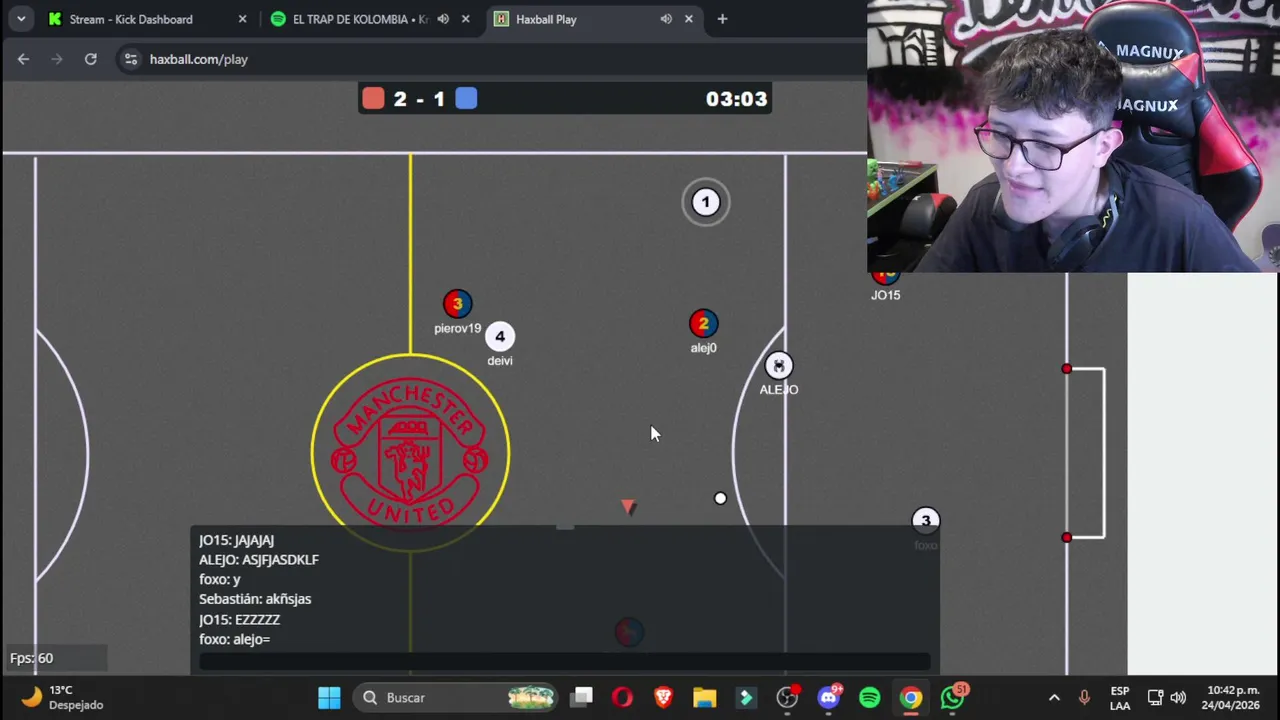Open the weather widget showing 13°C
1280x720 pixels.
(62, 697)
